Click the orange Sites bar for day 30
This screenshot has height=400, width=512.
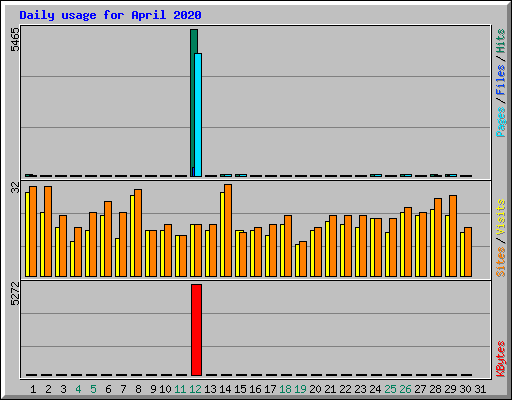pos(468,252)
